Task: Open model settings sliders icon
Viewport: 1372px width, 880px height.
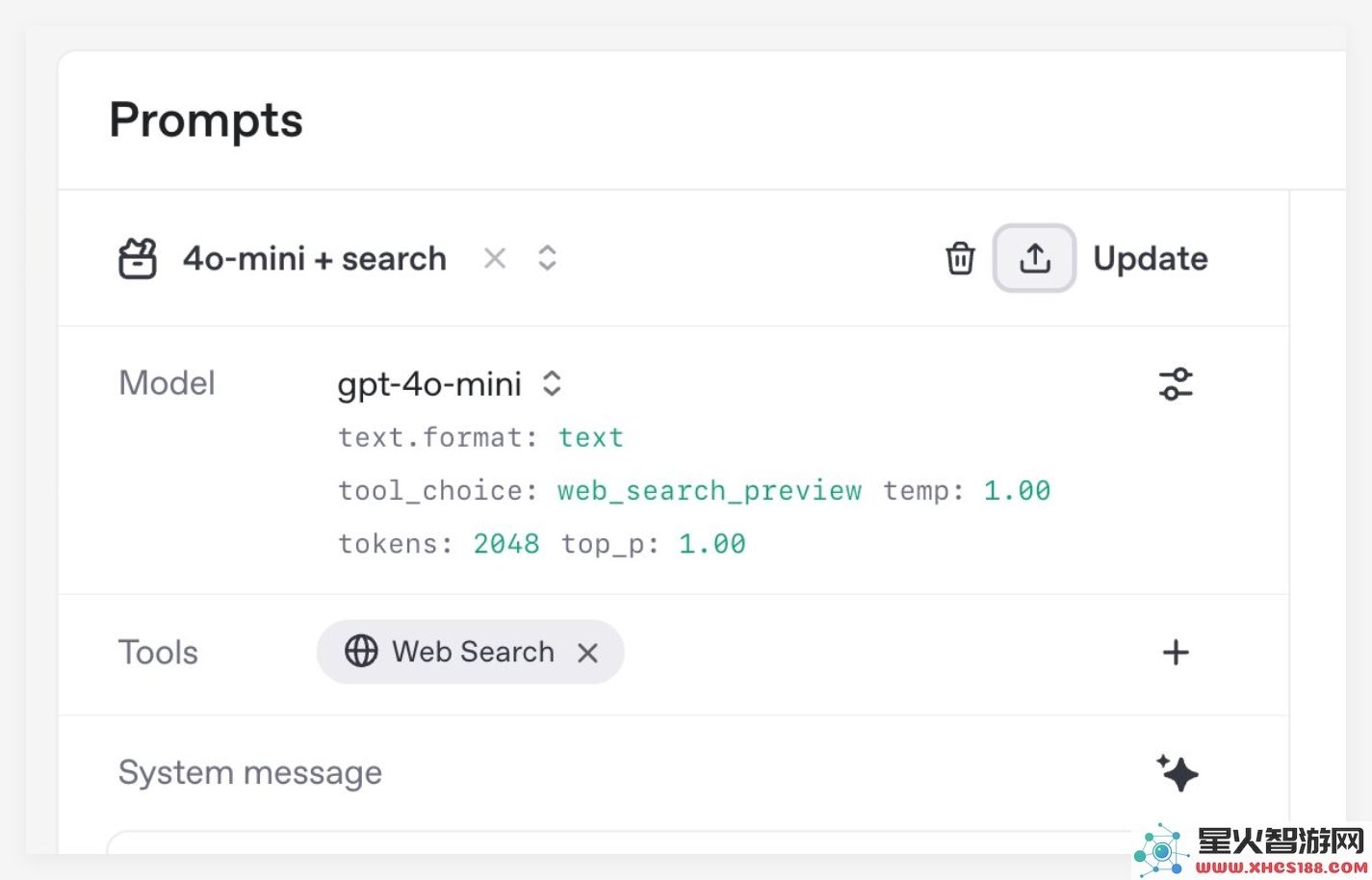Action: coord(1176,383)
